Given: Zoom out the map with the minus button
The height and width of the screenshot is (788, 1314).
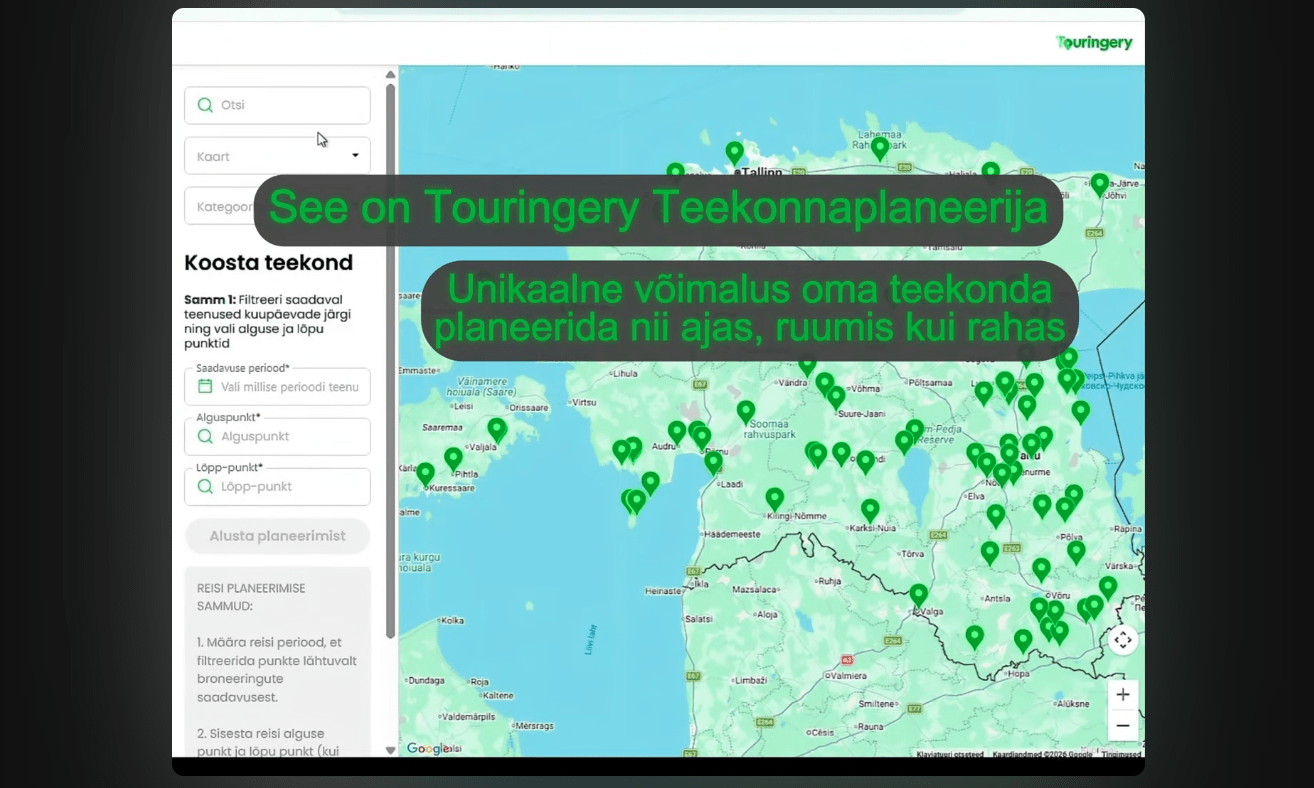Looking at the screenshot, I should 1123,725.
